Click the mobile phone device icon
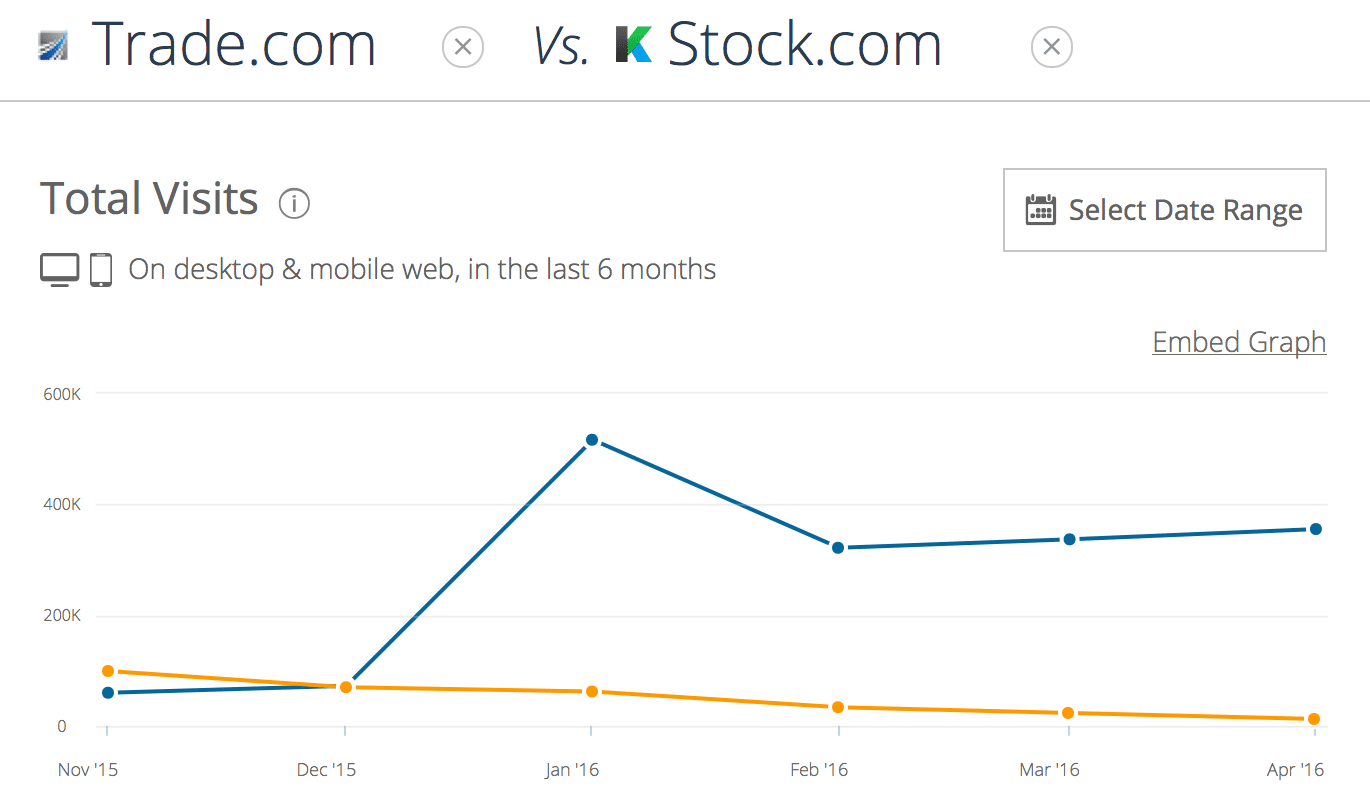1370x812 pixels. coord(101,270)
